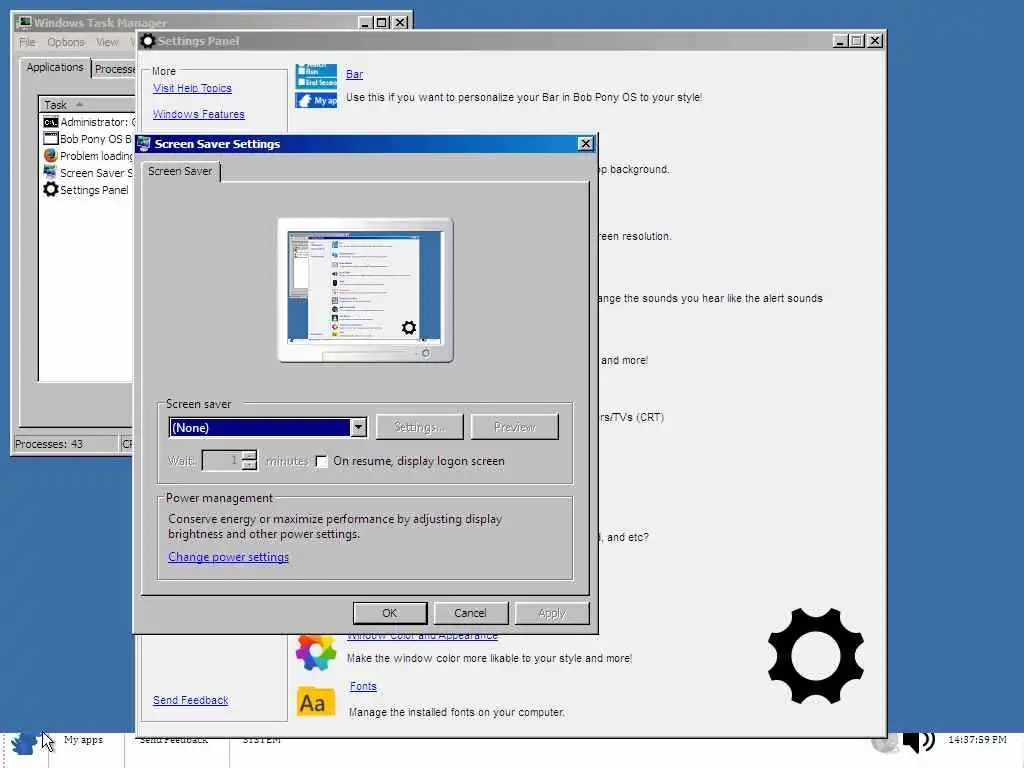Open Window Color and Appearance link

(x=422, y=636)
